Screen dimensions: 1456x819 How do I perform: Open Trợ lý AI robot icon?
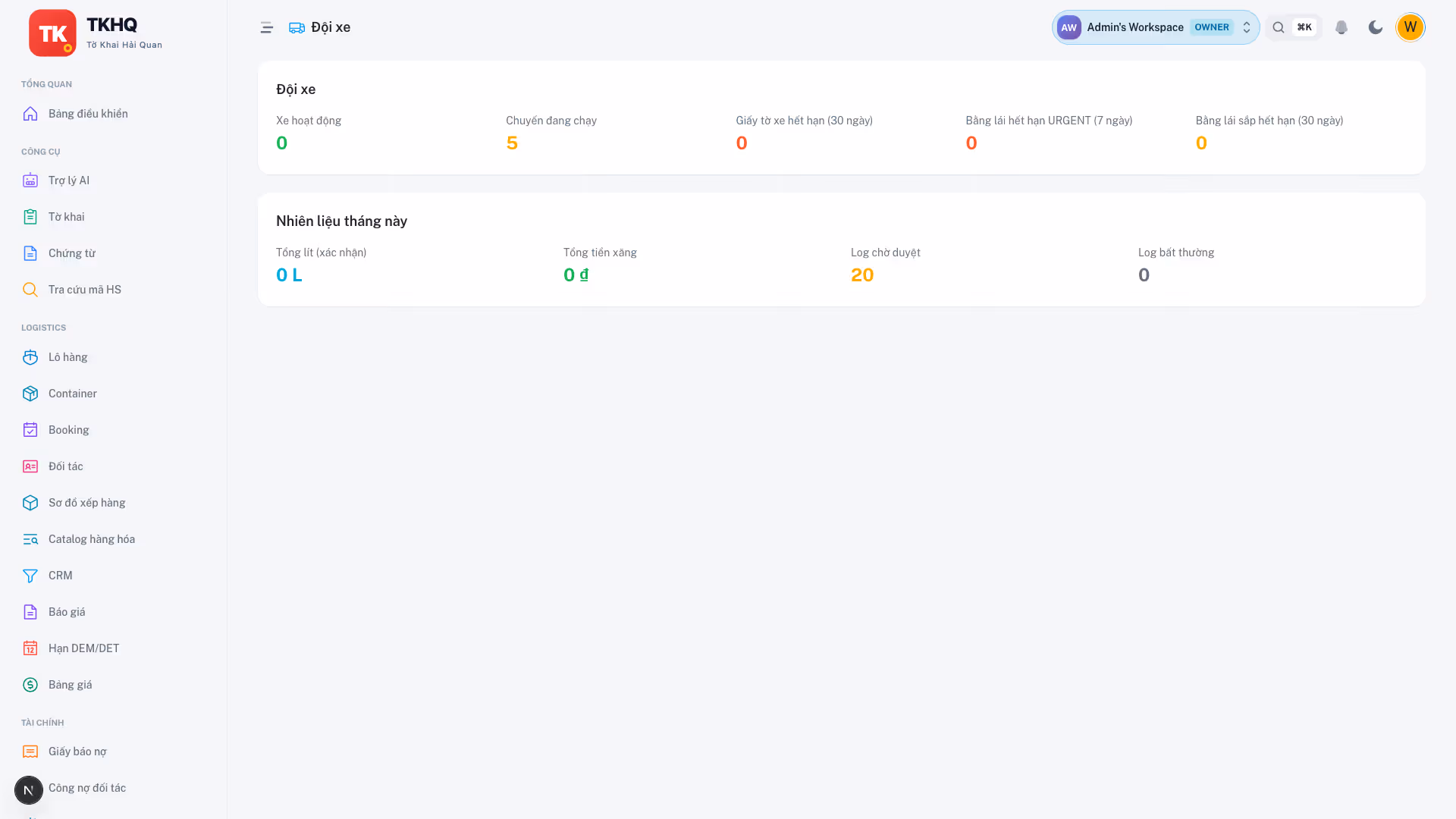30,180
